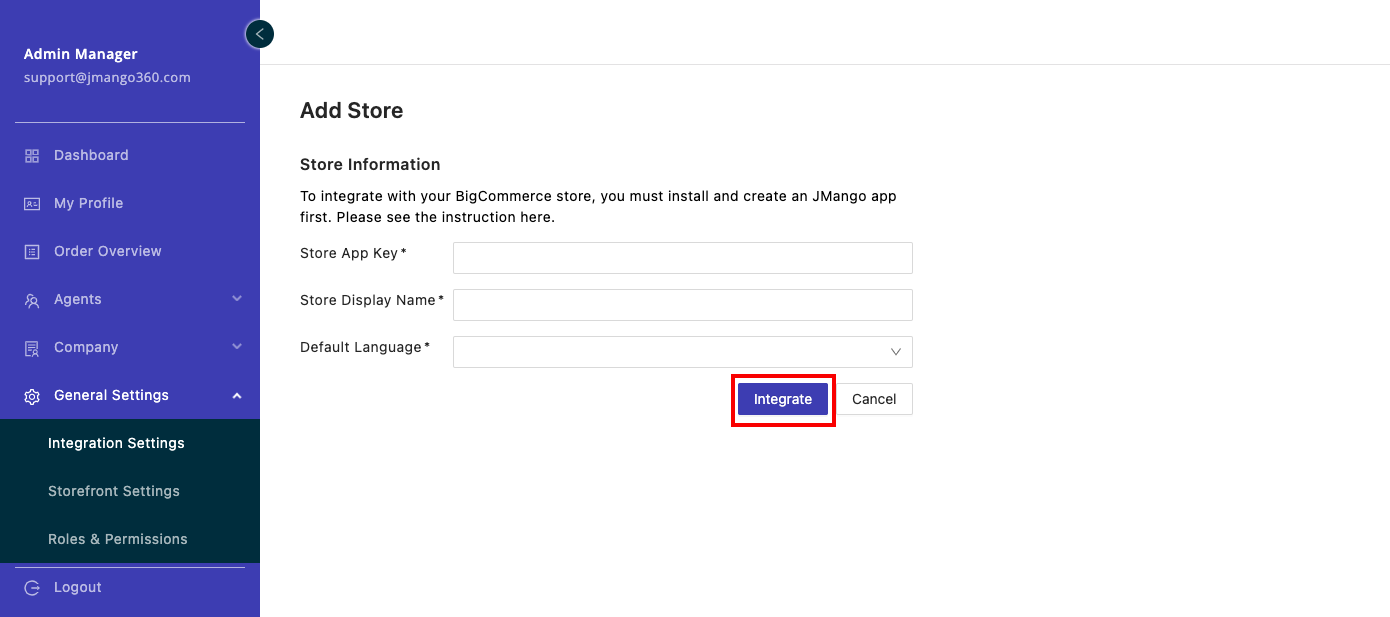The height and width of the screenshot is (617, 1390).
Task: Expand the Agents submenu chevron
Action: (x=237, y=299)
